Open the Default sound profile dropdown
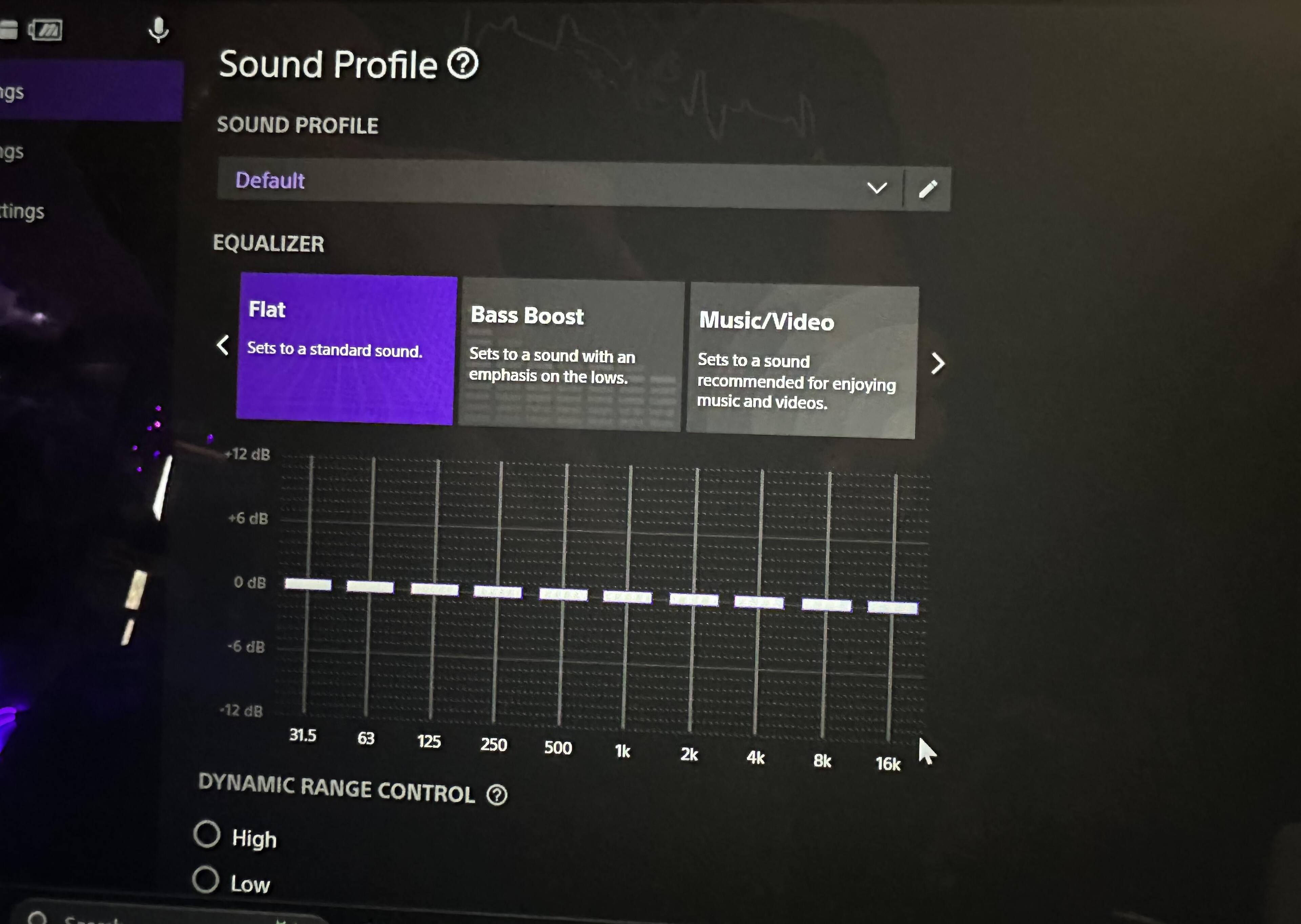This screenshot has height=924, width=1301. coord(540,183)
